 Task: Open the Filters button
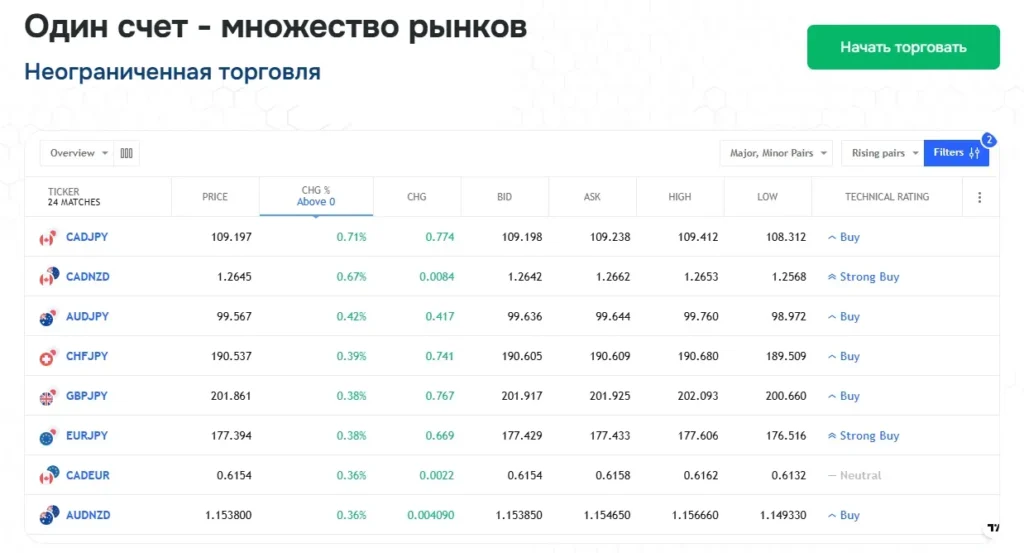[x=955, y=153]
